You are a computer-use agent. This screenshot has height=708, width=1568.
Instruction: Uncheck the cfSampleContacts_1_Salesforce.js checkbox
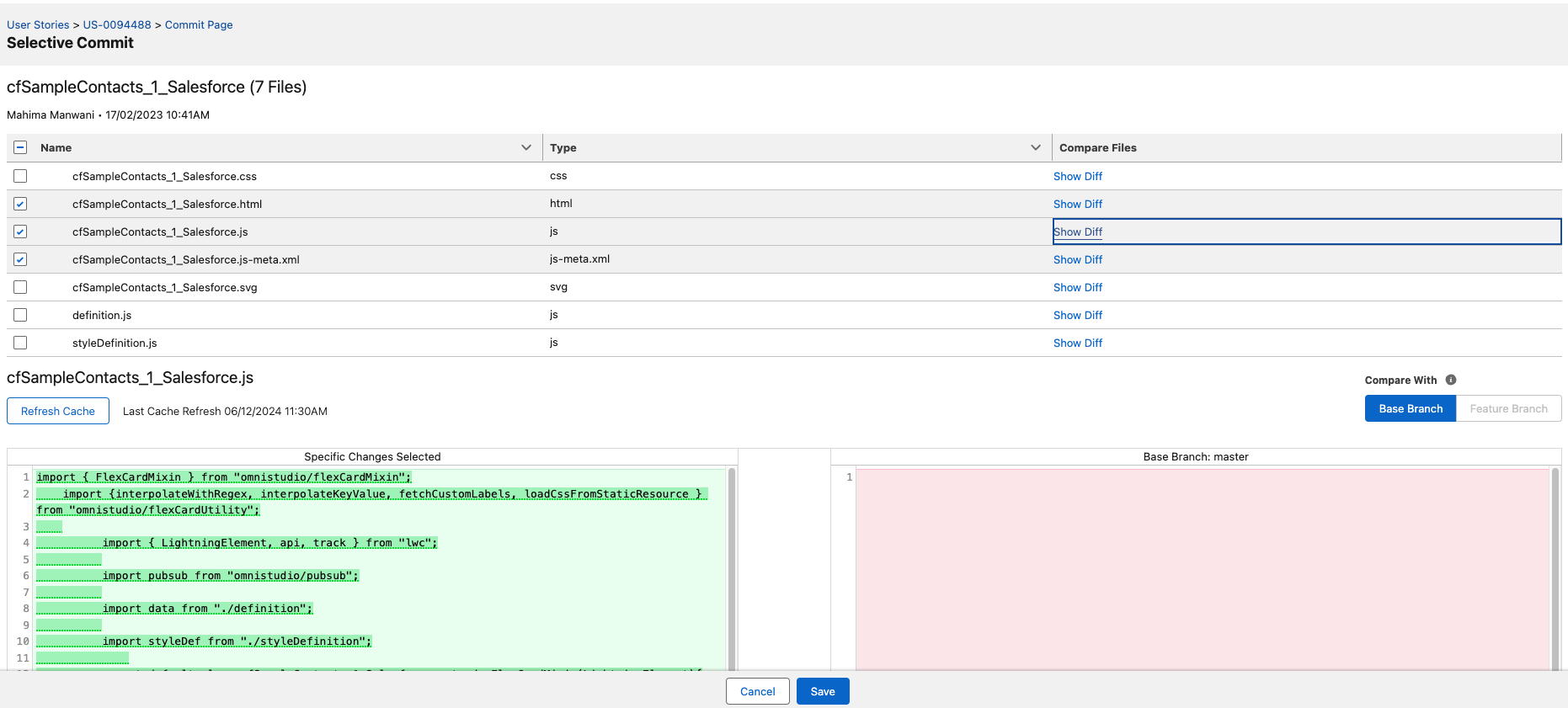(x=20, y=232)
